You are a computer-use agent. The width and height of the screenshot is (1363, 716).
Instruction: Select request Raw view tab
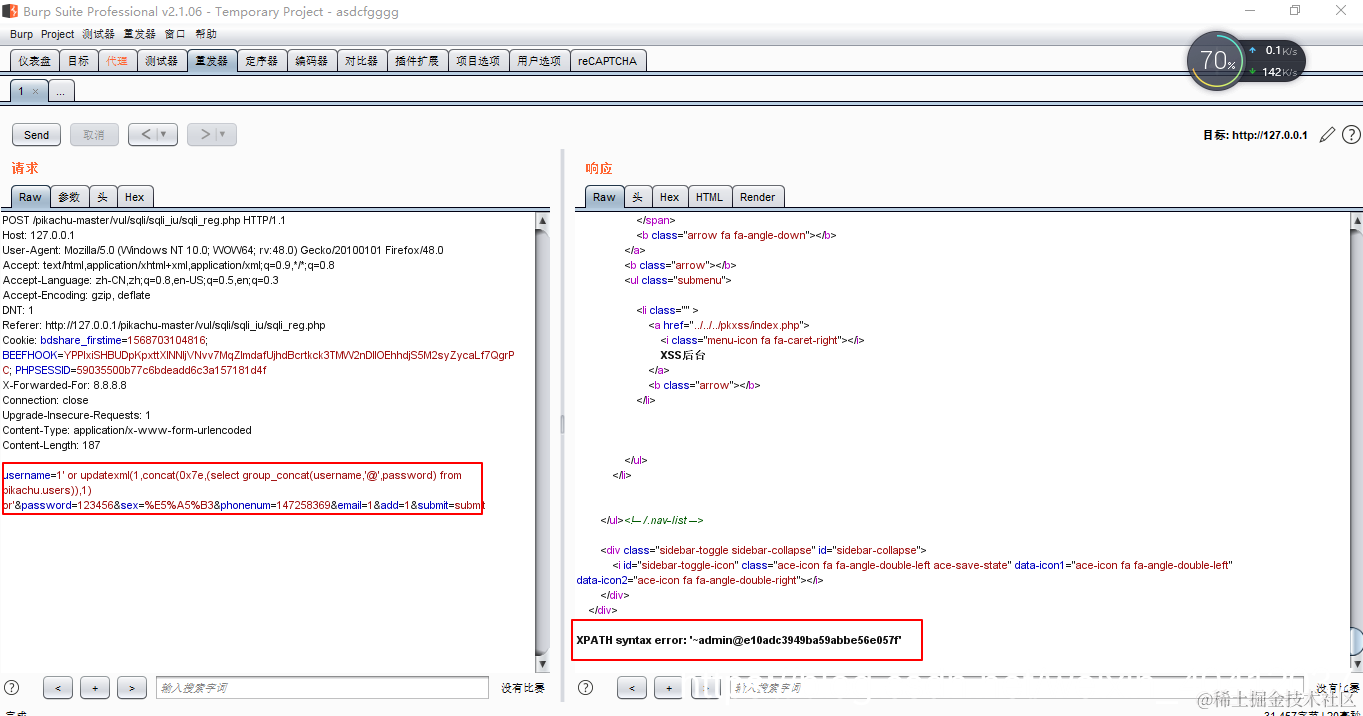point(31,197)
